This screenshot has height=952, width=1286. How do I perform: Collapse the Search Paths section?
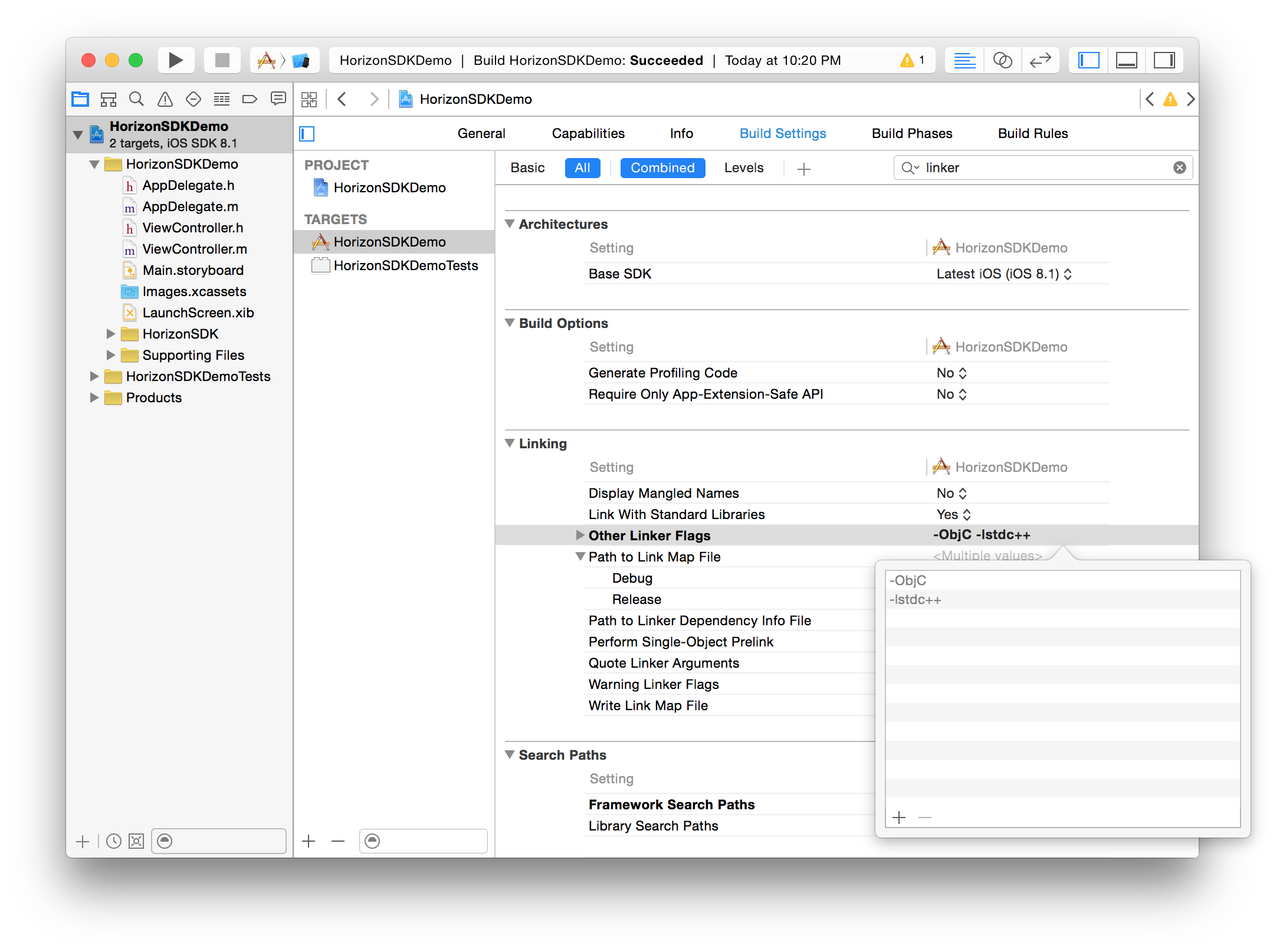[x=510, y=755]
